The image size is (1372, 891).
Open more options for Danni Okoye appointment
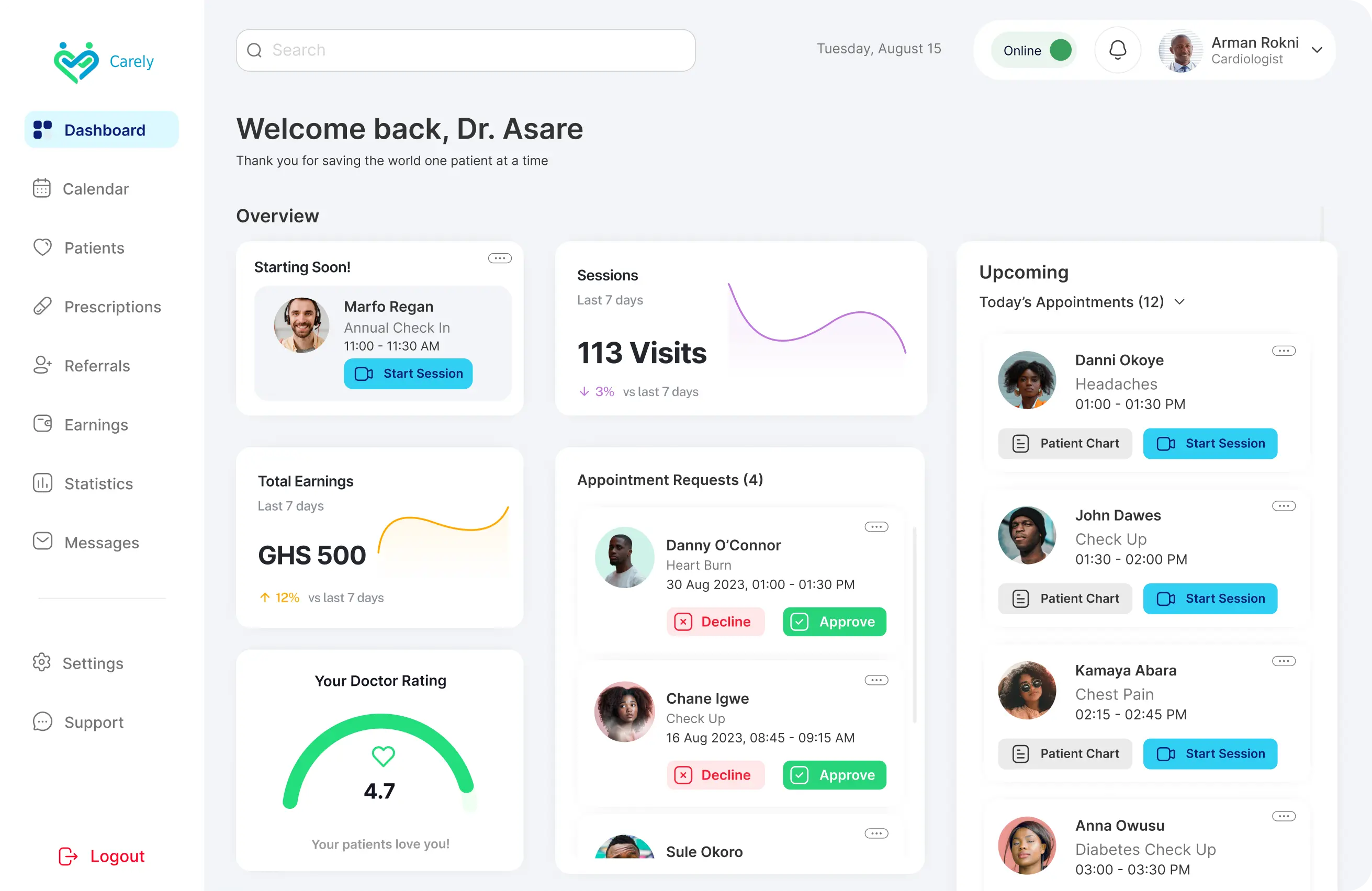[x=1283, y=351]
